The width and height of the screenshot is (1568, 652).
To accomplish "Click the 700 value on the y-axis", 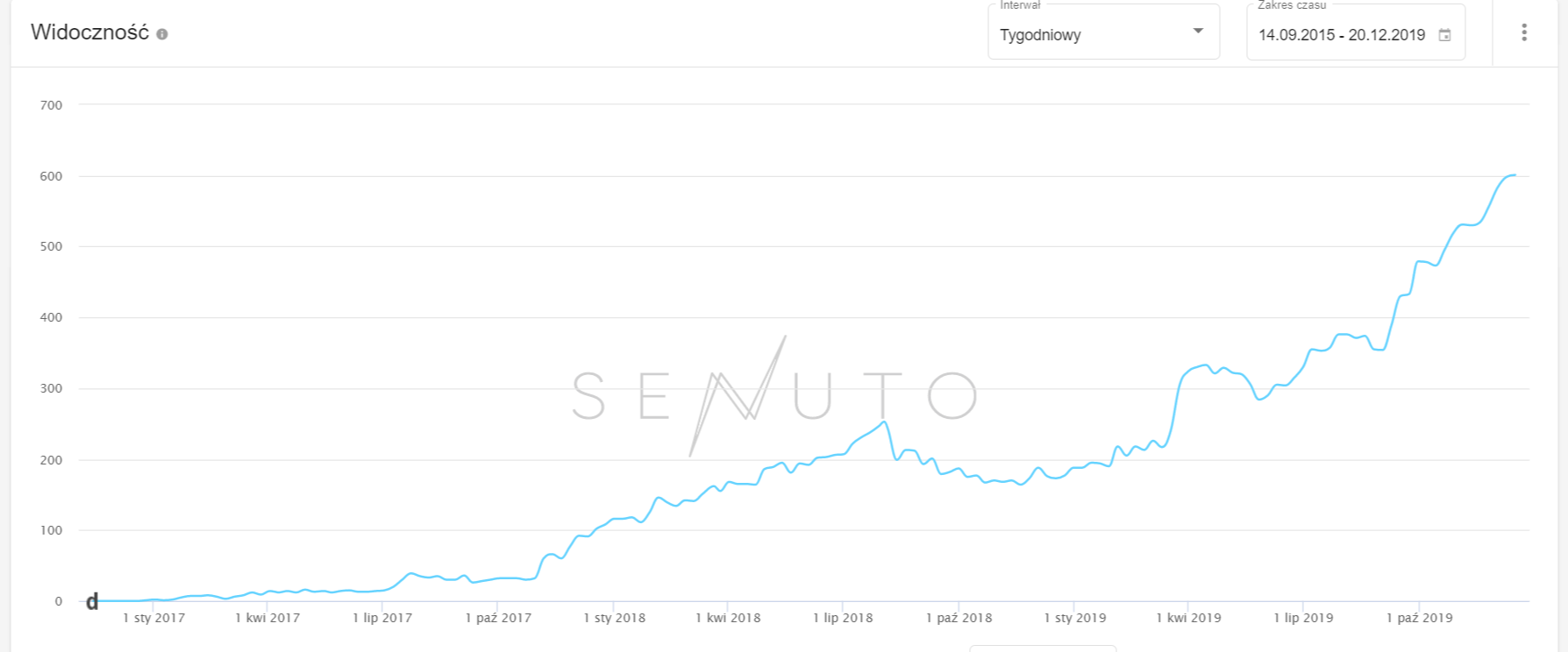I will tap(52, 105).
